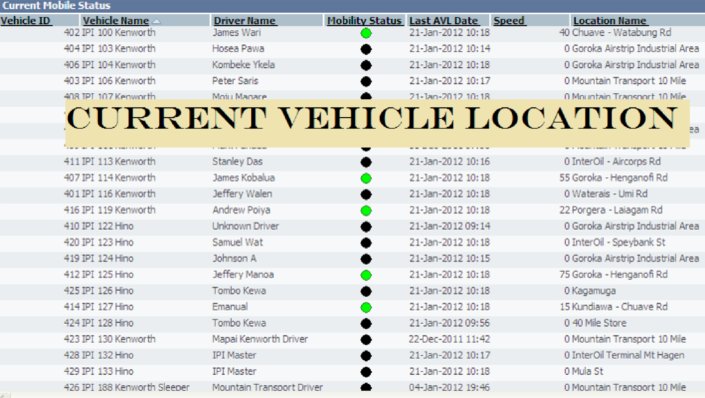Click black status dot for Stanley Das

tap(366, 162)
